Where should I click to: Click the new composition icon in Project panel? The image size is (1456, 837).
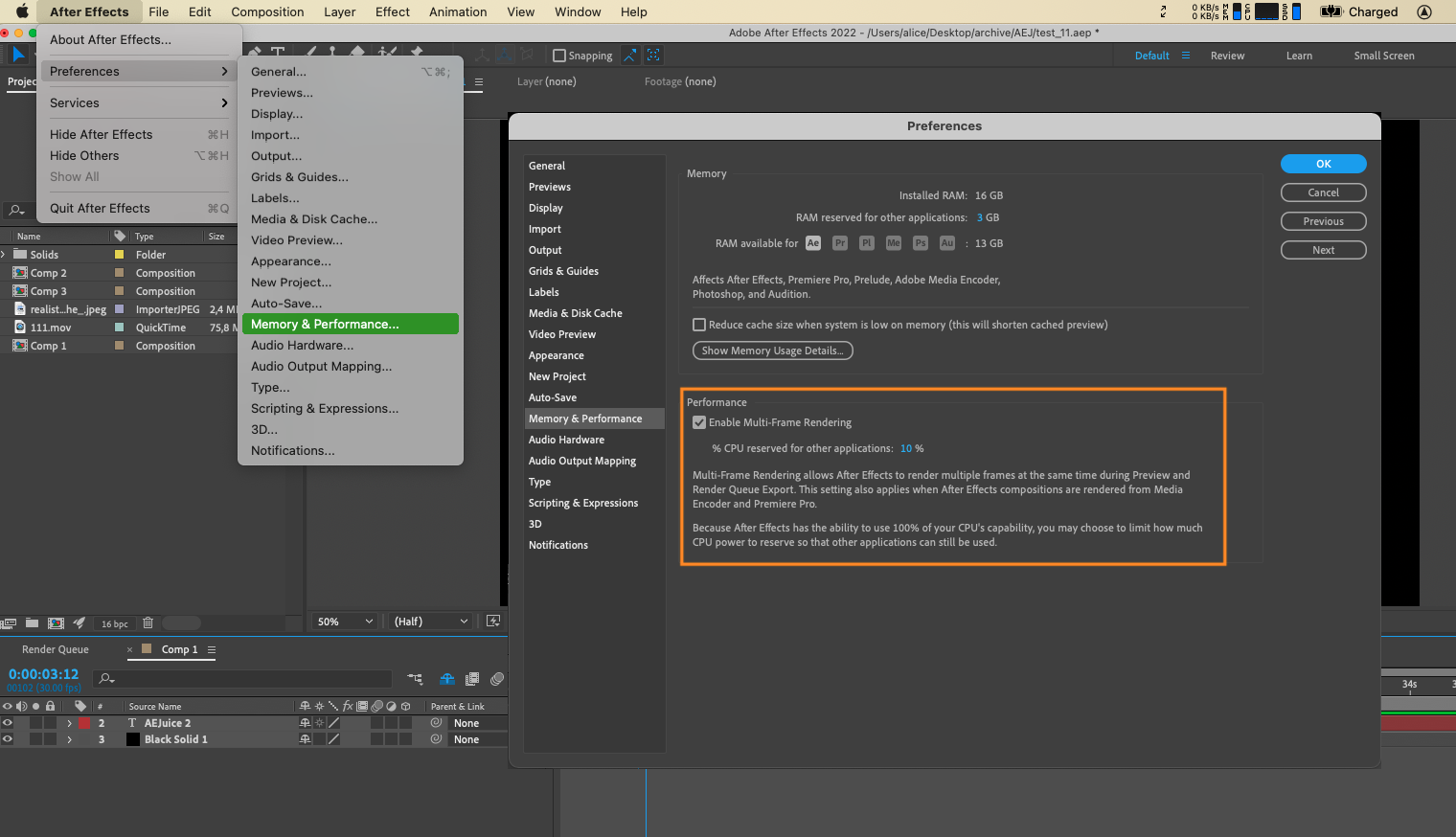click(x=56, y=622)
